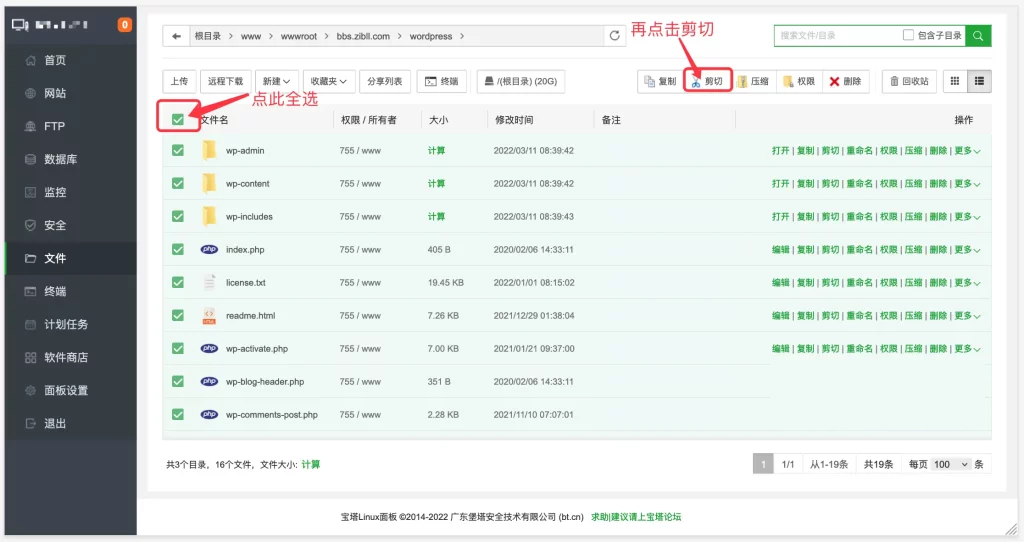Image resolution: width=1024 pixels, height=542 pixels.
Task: Click the wp-blog-header.php php icon
Action: pos(209,381)
